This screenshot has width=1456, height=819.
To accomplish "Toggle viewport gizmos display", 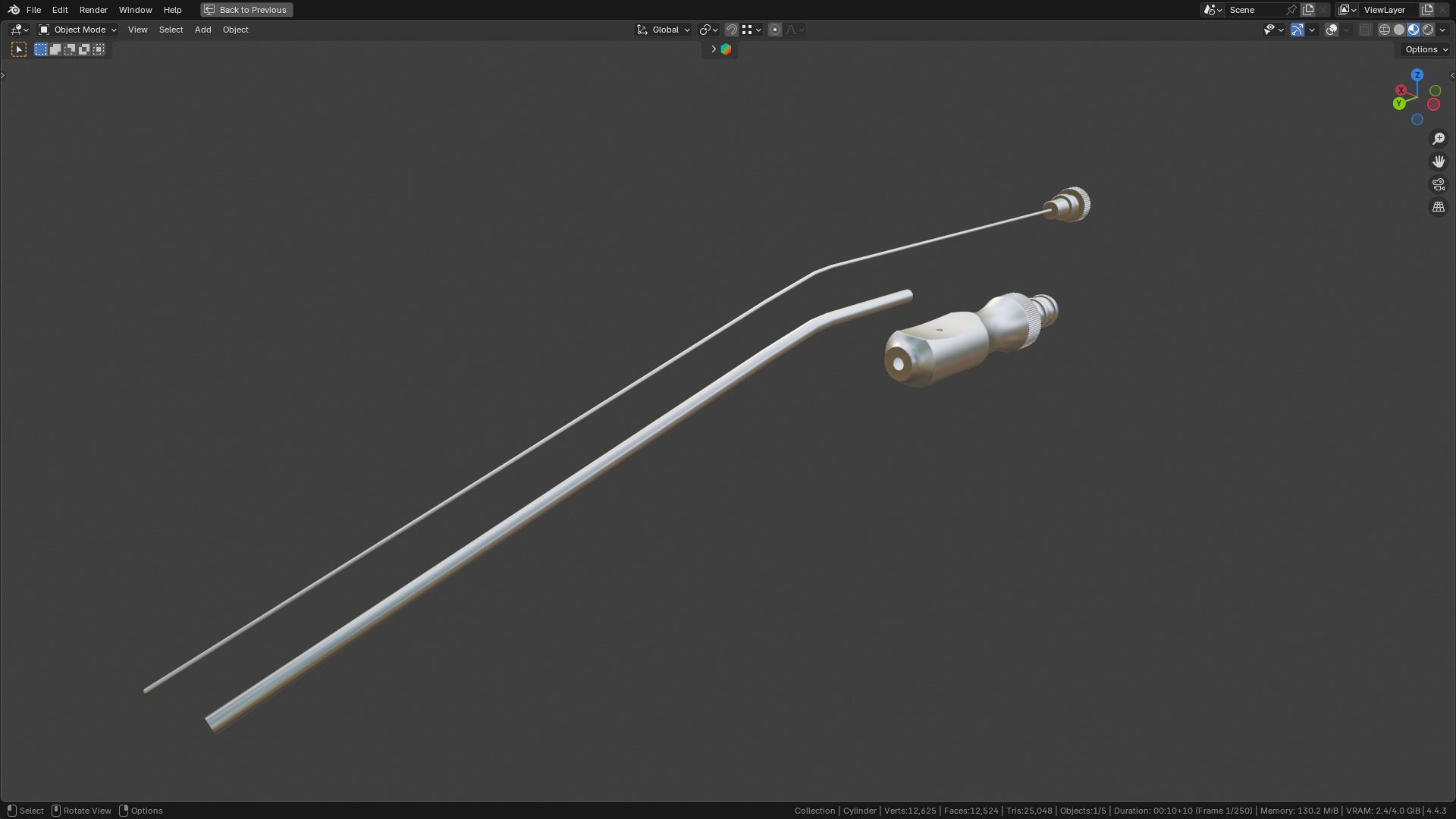I will point(1298,30).
